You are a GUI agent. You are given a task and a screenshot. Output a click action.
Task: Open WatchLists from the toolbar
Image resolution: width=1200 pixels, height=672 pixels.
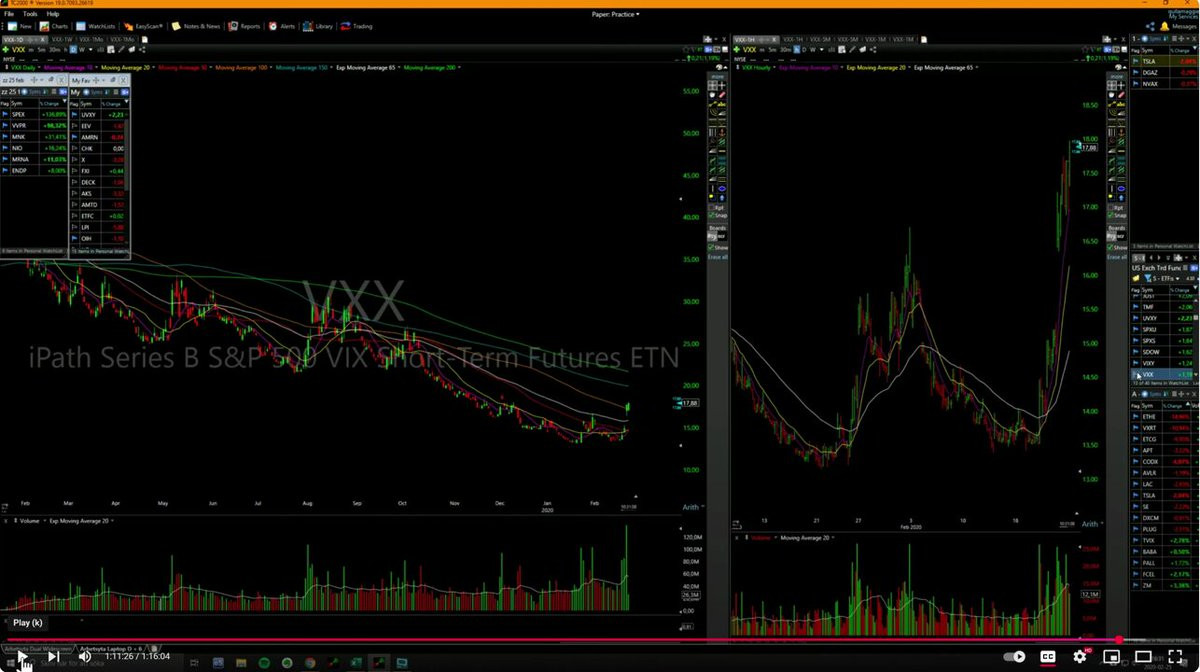[x=95, y=26]
